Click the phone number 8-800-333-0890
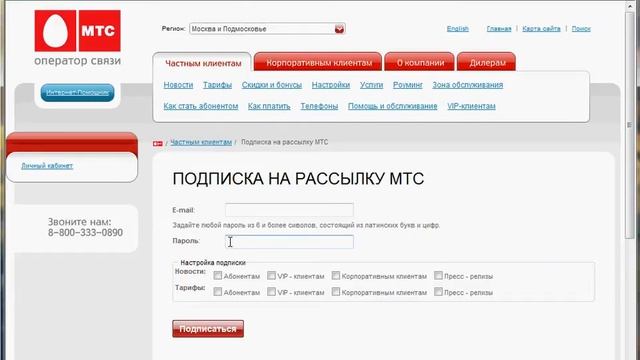 (85, 233)
